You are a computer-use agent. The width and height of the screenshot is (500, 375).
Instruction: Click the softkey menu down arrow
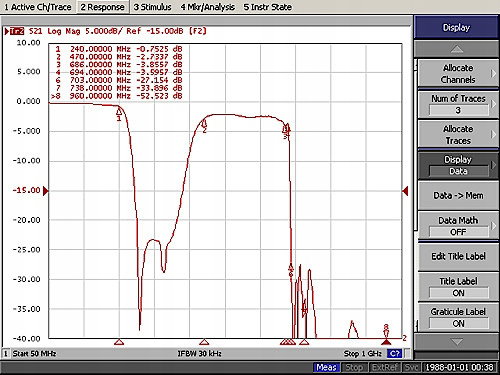click(456, 341)
